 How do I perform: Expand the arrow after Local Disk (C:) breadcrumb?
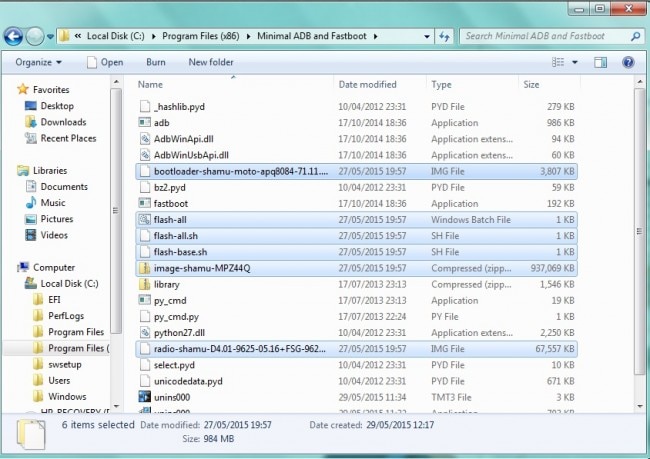(154, 36)
